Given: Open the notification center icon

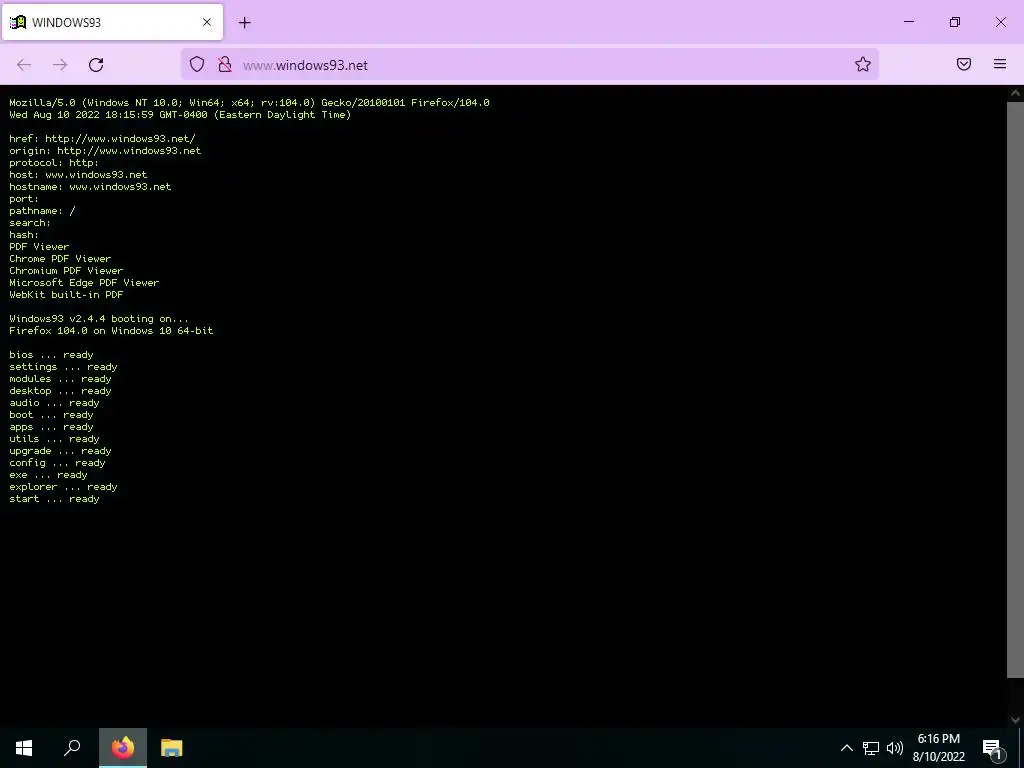Looking at the screenshot, I should click(993, 748).
